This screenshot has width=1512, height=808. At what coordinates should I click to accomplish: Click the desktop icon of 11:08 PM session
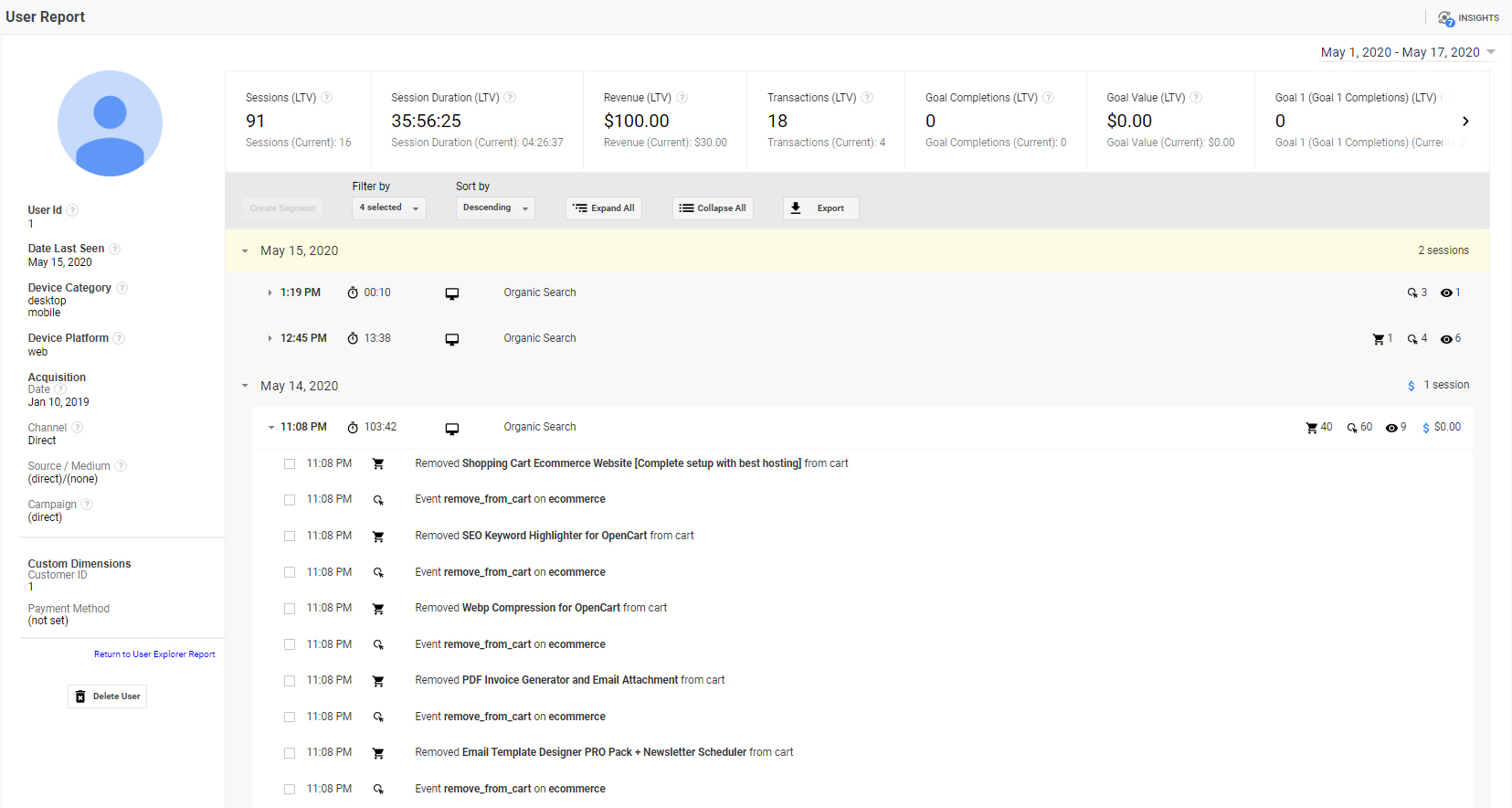tap(451, 428)
